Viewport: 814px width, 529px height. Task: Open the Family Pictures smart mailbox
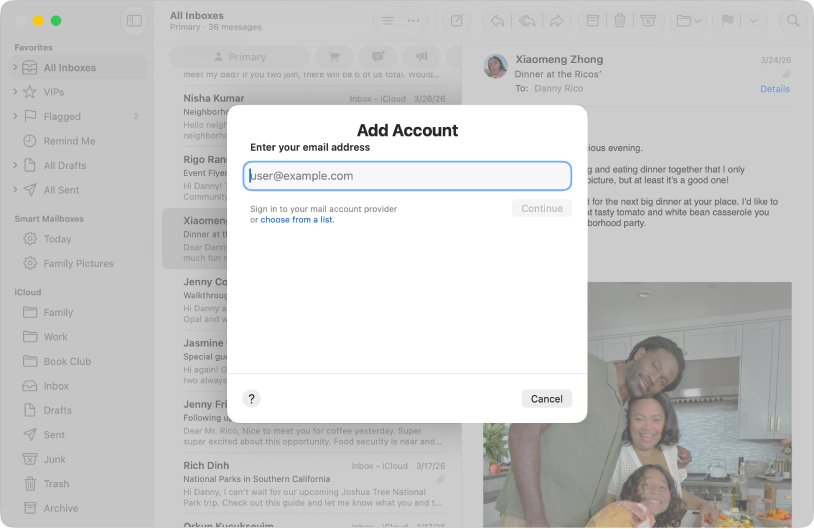click(78, 263)
